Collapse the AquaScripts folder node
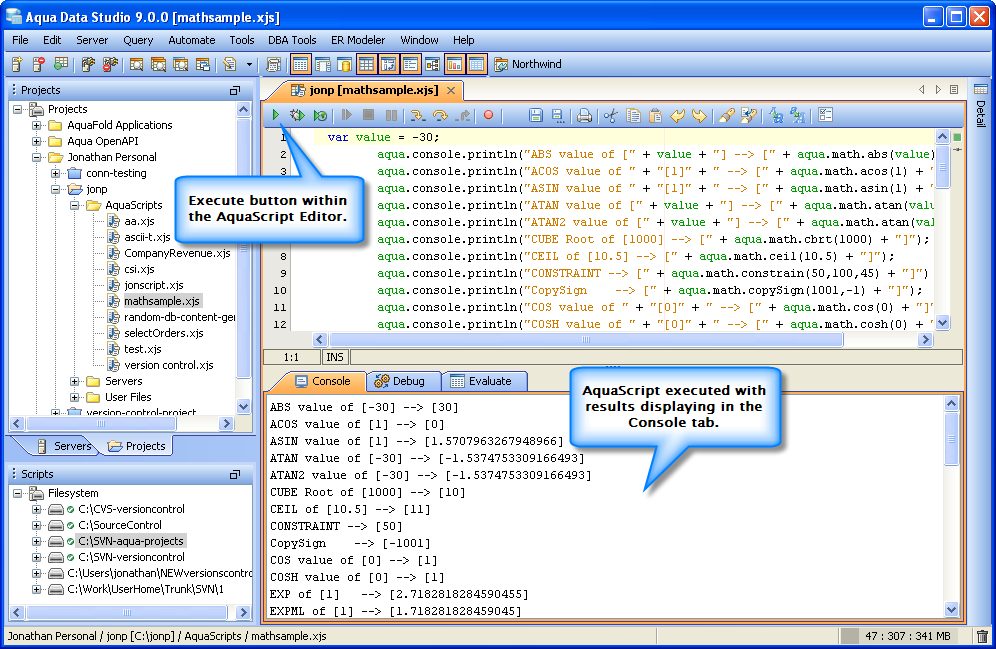Viewport: 996px width, 649px height. [75, 205]
